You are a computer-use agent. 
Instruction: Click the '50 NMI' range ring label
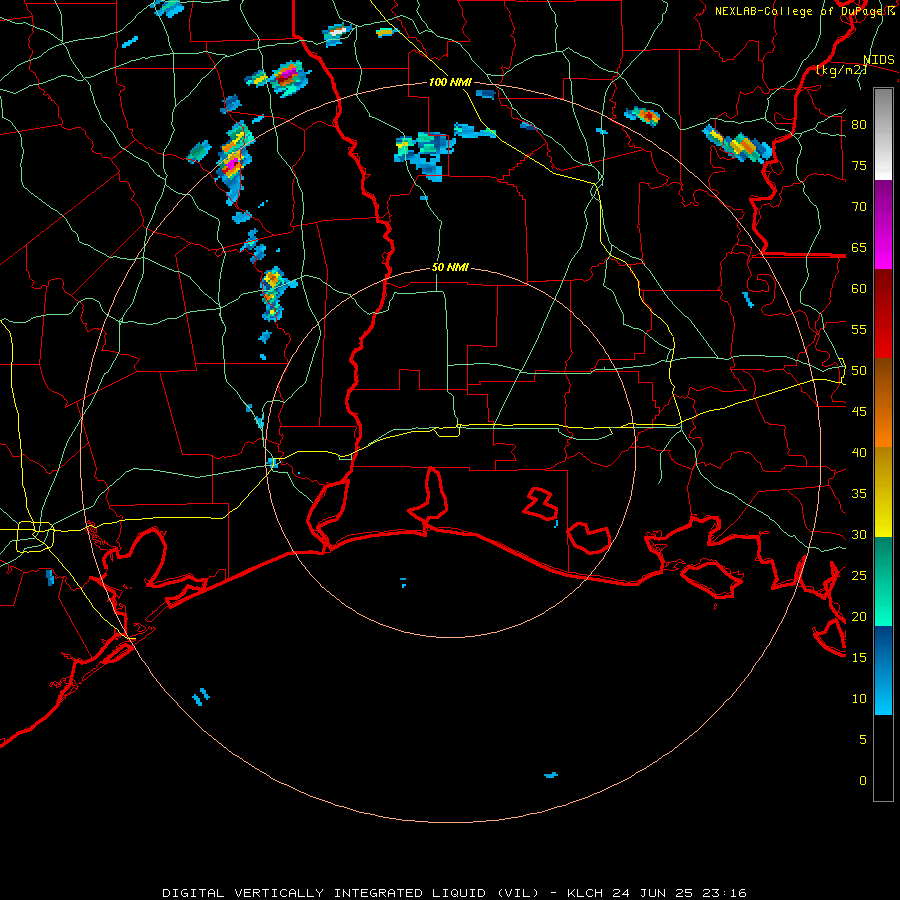click(x=450, y=267)
